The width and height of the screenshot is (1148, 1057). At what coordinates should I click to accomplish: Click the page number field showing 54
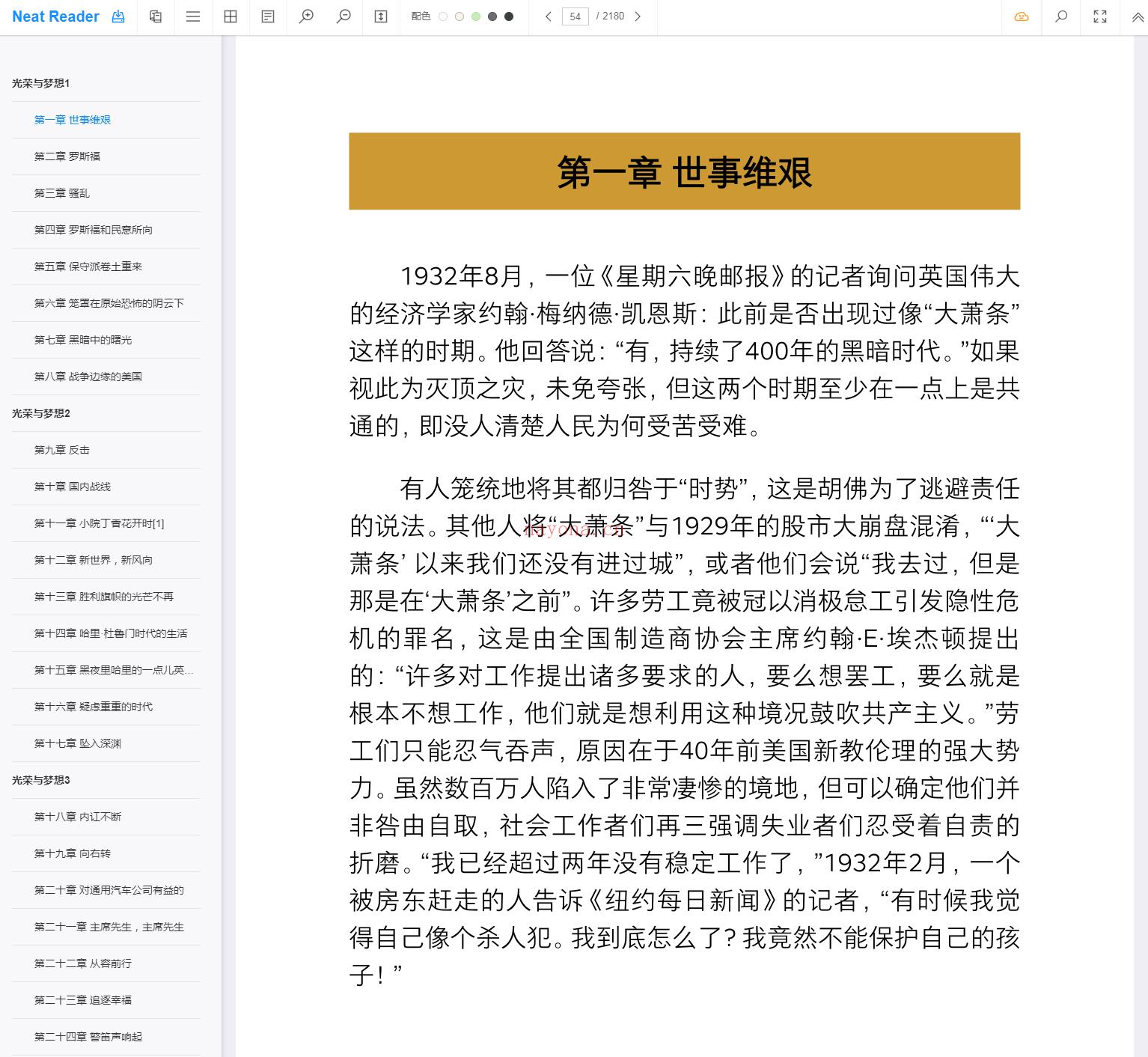pos(575,16)
